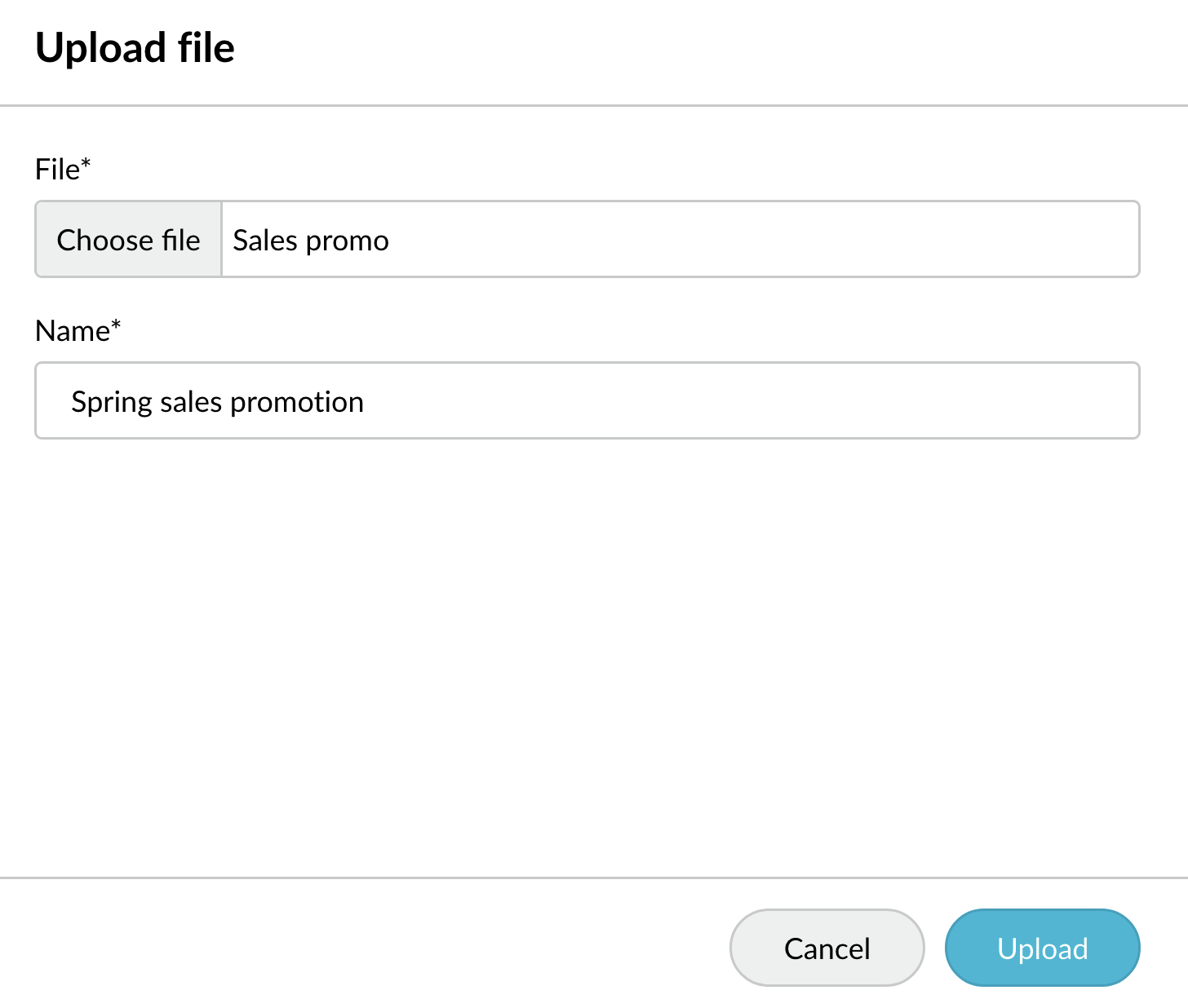1188x1008 pixels.
Task: Dismiss dialog using the Cancel button
Action: [x=827, y=948]
